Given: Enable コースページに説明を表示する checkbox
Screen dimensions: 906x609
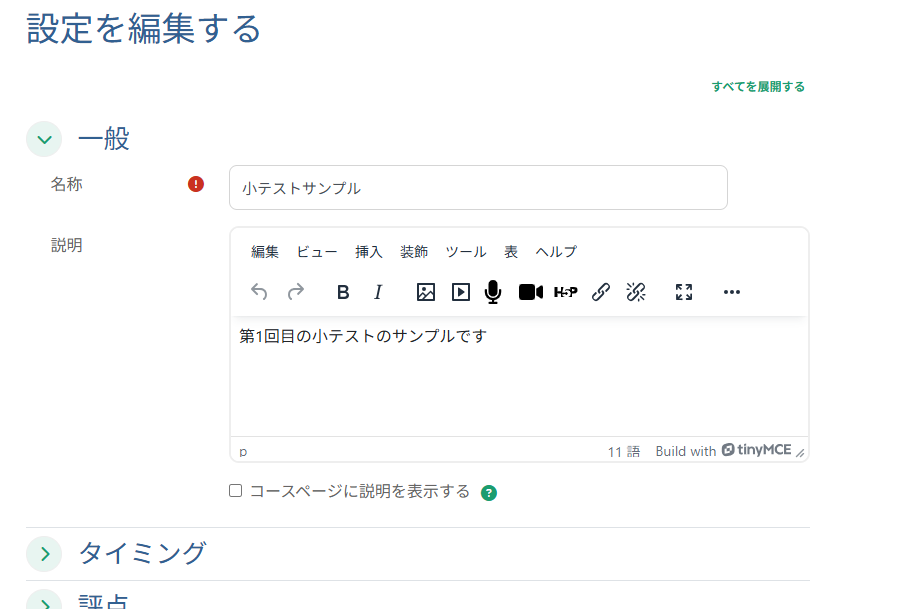Looking at the screenshot, I should click(x=235, y=491).
